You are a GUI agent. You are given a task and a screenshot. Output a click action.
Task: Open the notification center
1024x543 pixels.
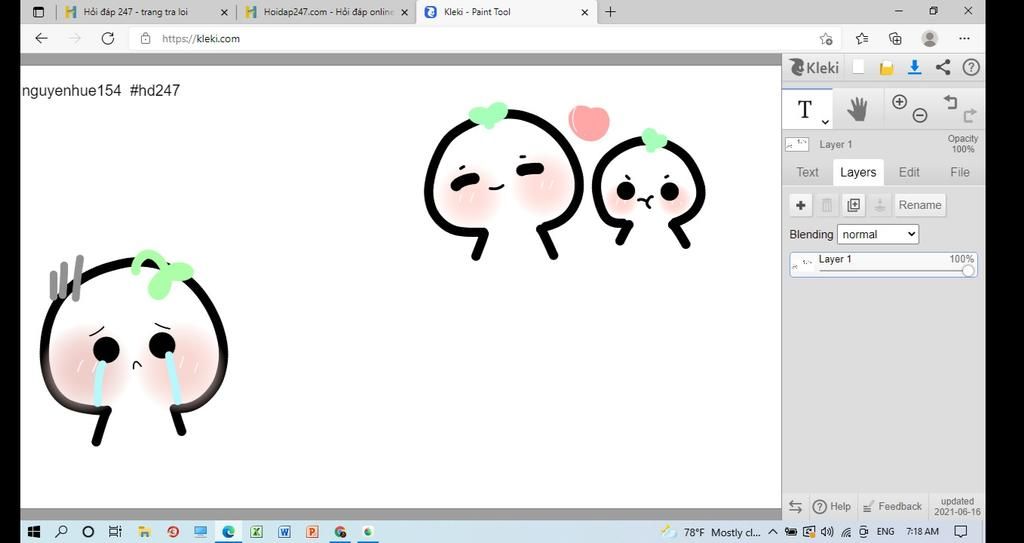[x=961, y=531]
